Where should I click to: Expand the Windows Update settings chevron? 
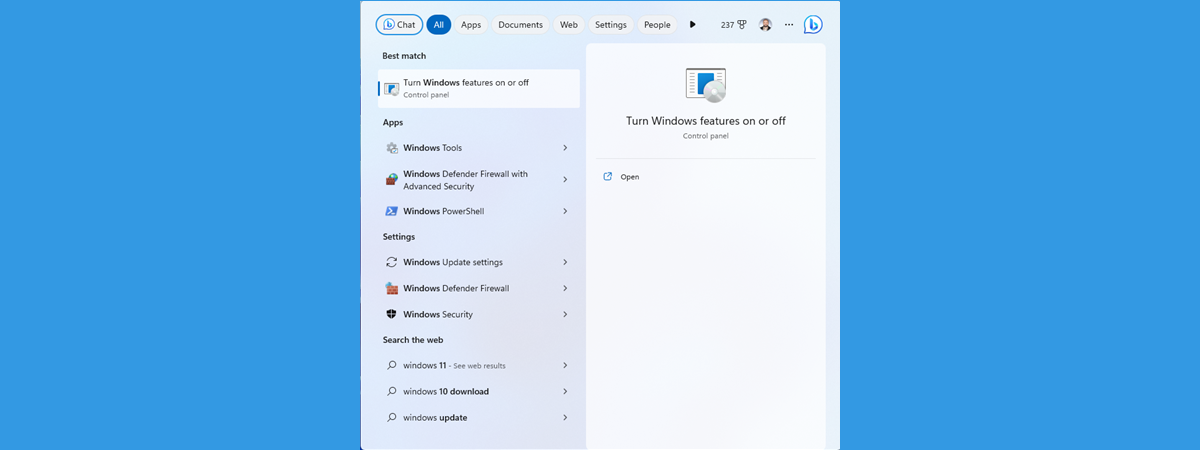[x=565, y=262]
